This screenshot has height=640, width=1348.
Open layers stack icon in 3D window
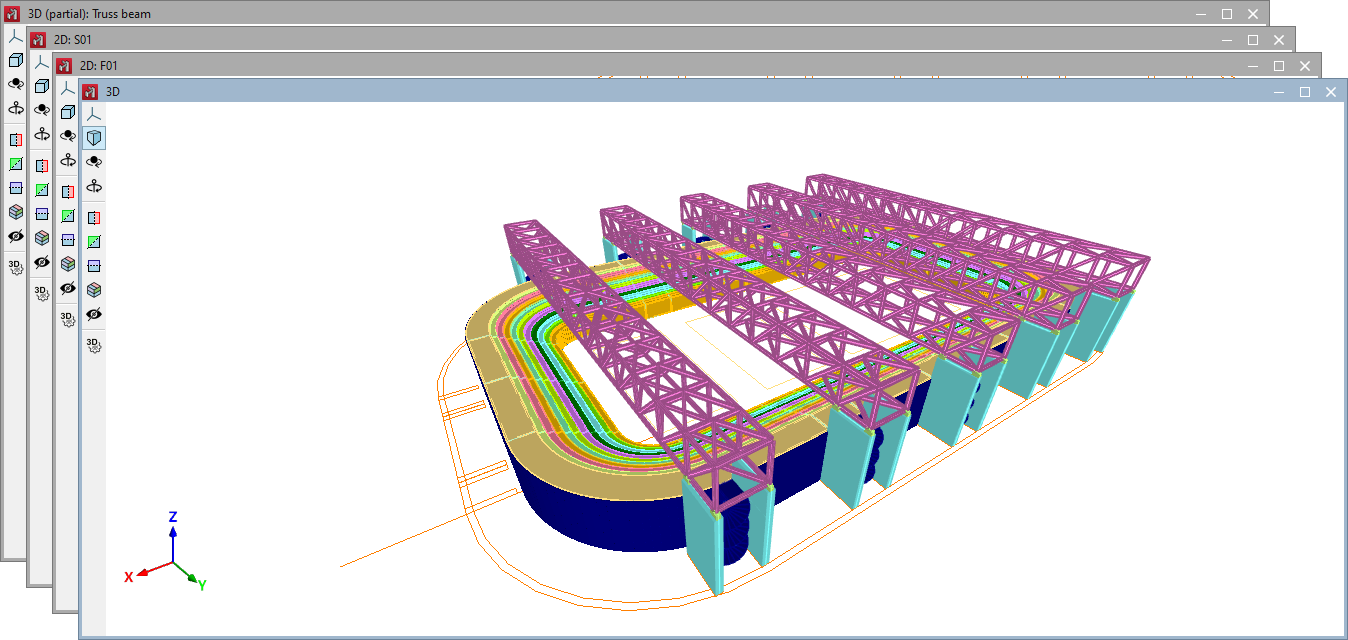coord(94,290)
